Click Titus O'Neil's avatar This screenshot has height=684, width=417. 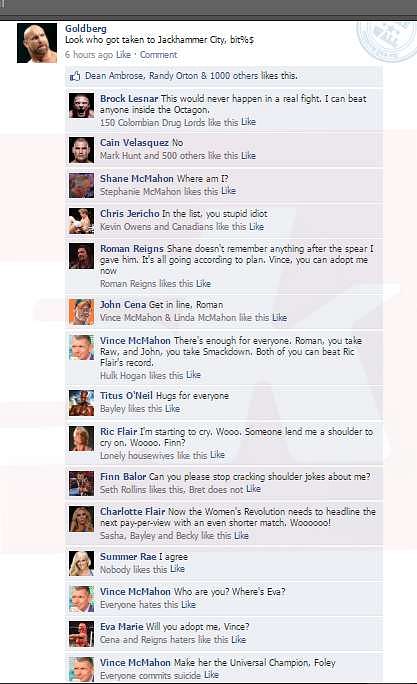coord(81,403)
